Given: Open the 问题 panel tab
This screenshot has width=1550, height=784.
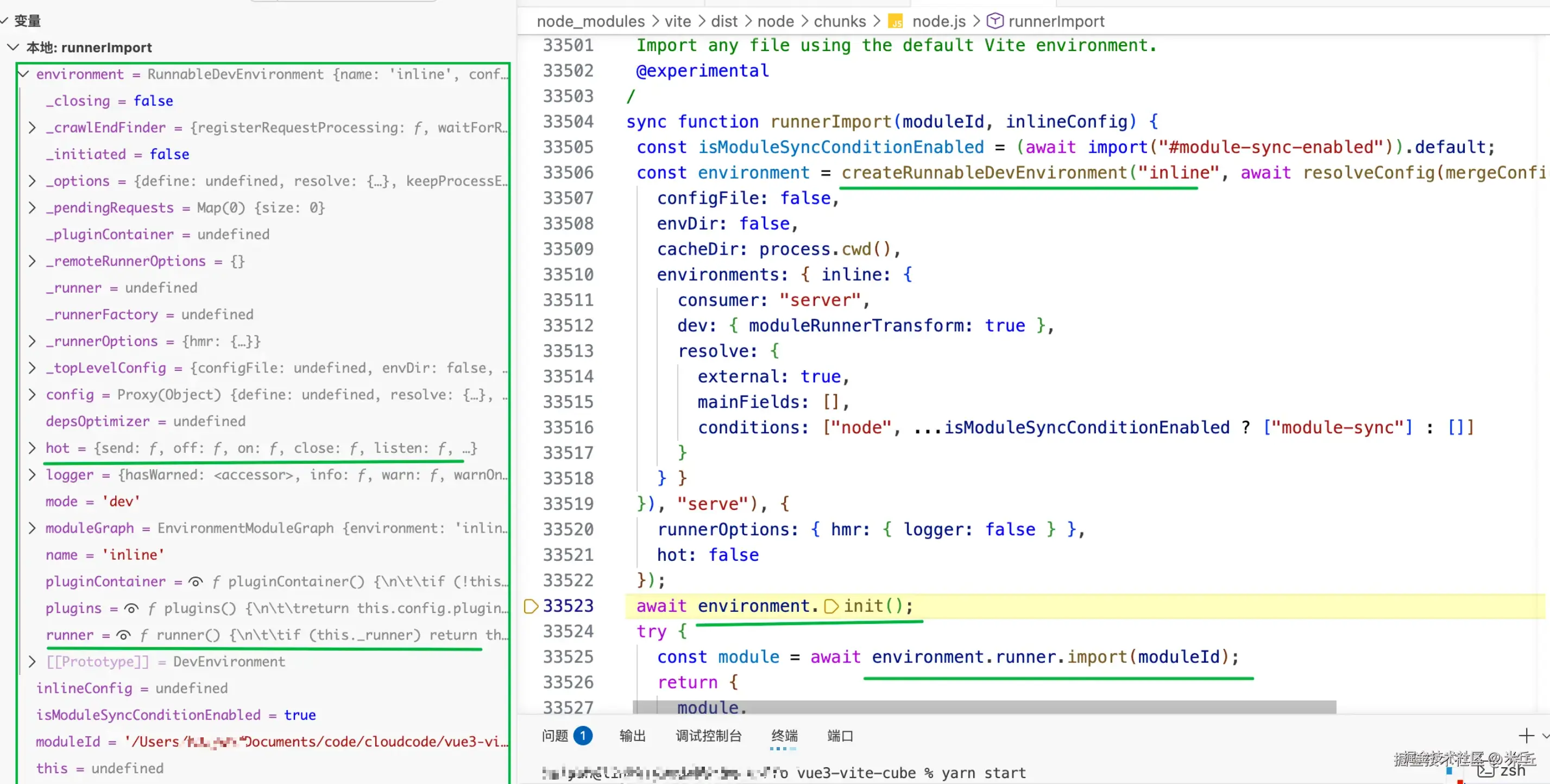Looking at the screenshot, I should [x=554, y=735].
